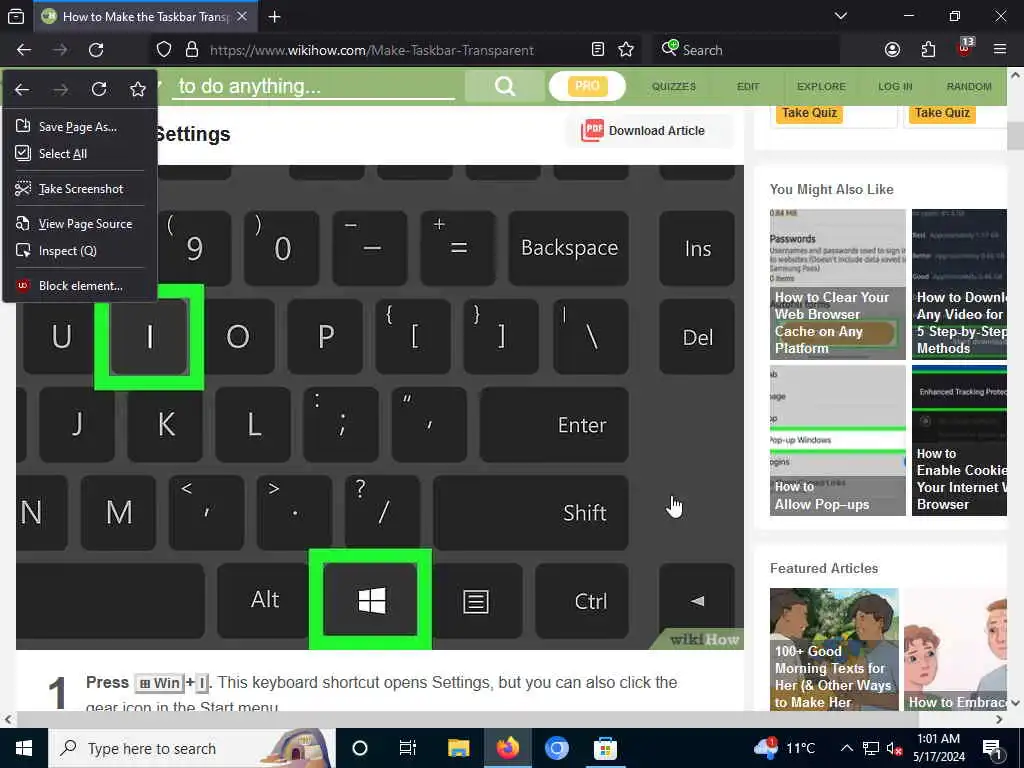
Task: Open QUIZZES in wikiHow header
Action: (674, 86)
